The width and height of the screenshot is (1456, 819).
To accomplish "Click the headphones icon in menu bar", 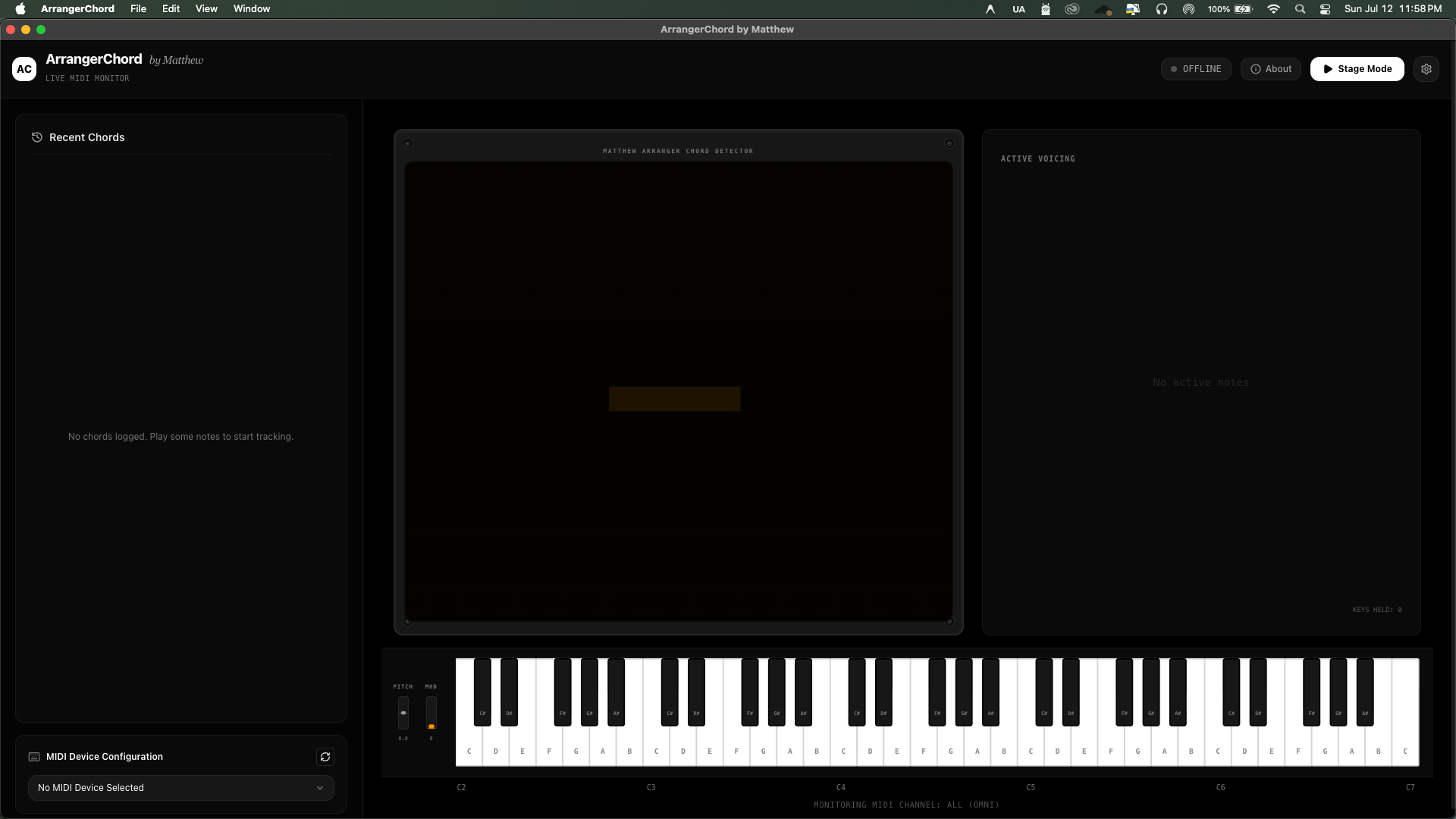I will tap(1162, 9).
